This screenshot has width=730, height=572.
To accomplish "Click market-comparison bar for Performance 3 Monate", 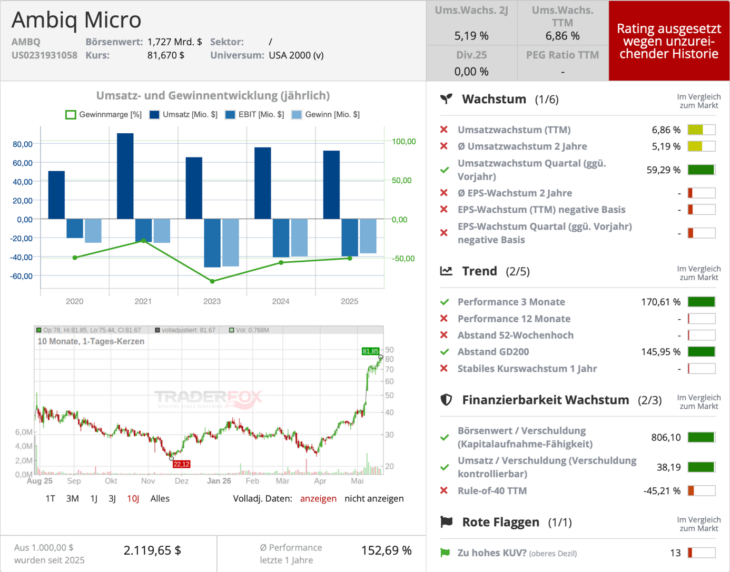I will pyautogui.click(x=702, y=302).
